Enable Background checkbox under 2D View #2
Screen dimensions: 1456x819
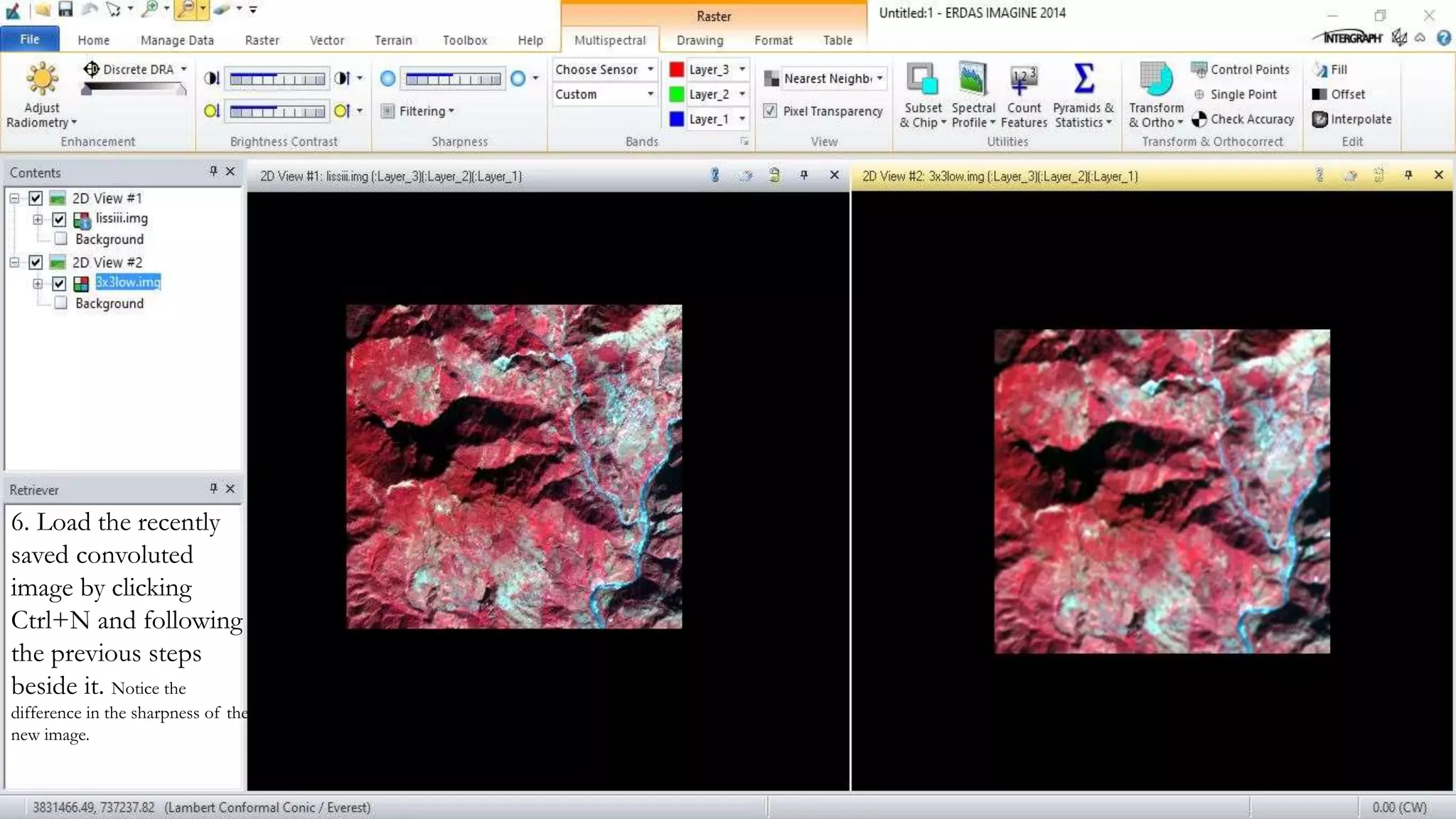(61, 304)
